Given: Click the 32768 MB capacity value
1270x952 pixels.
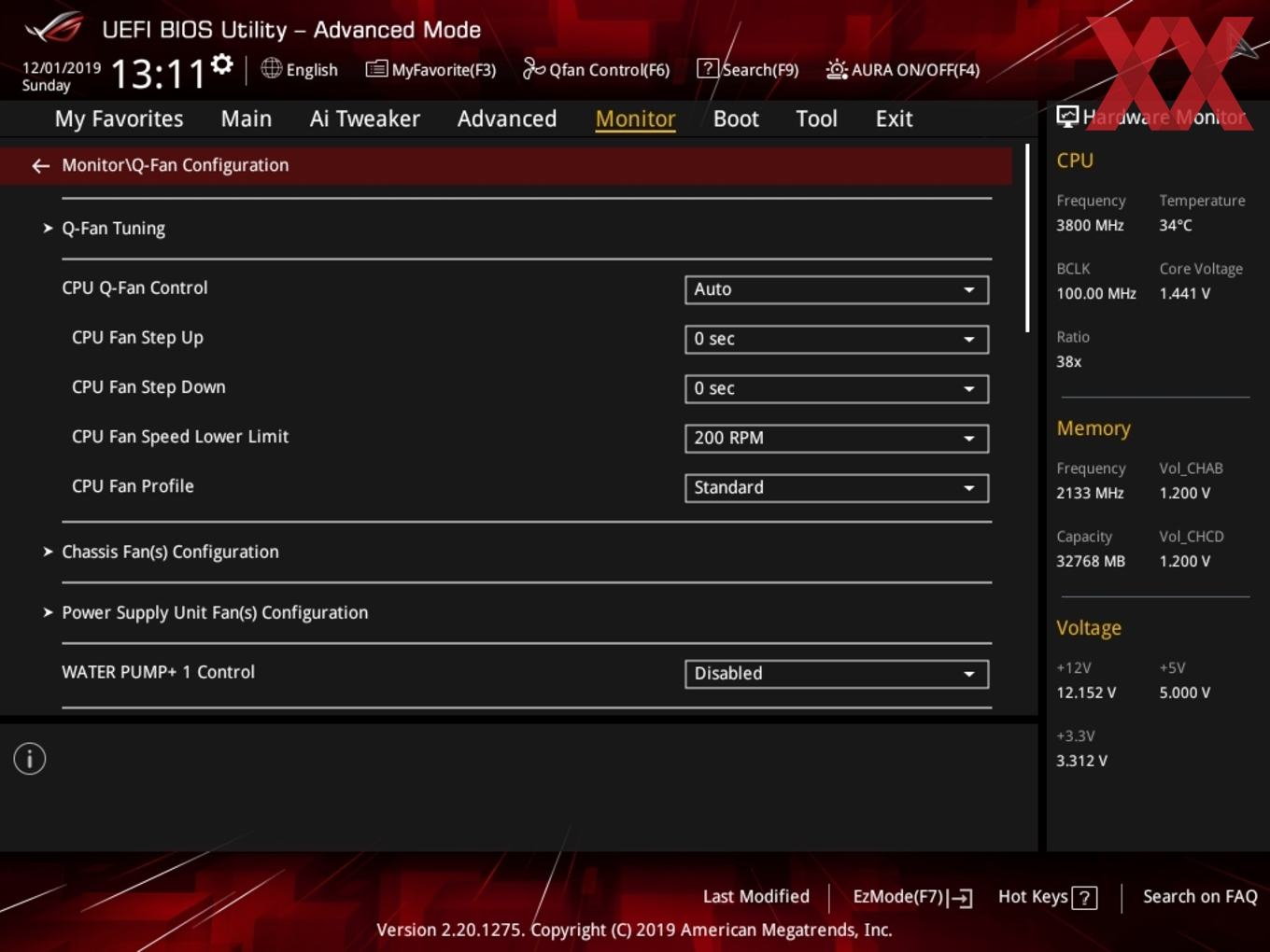Looking at the screenshot, I should (x=1090, y=561).
